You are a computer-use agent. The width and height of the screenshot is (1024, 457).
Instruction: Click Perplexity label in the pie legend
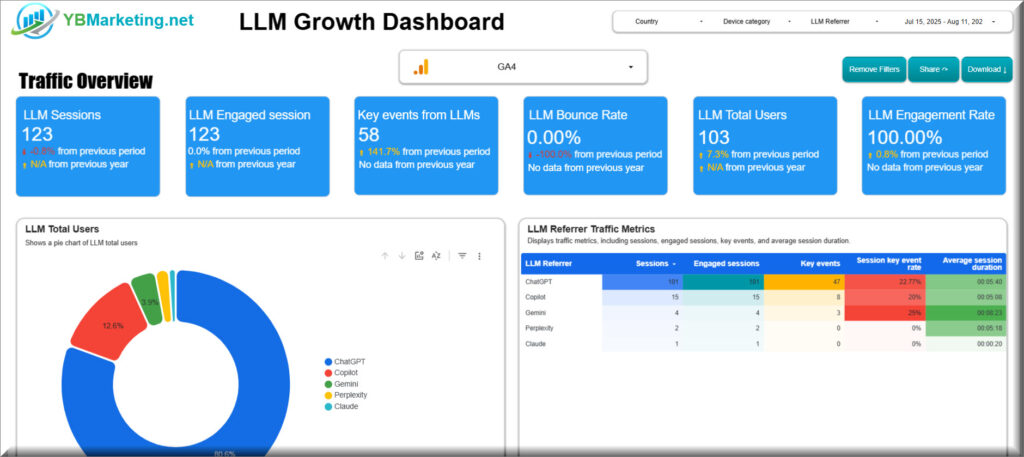coord(351,395)
